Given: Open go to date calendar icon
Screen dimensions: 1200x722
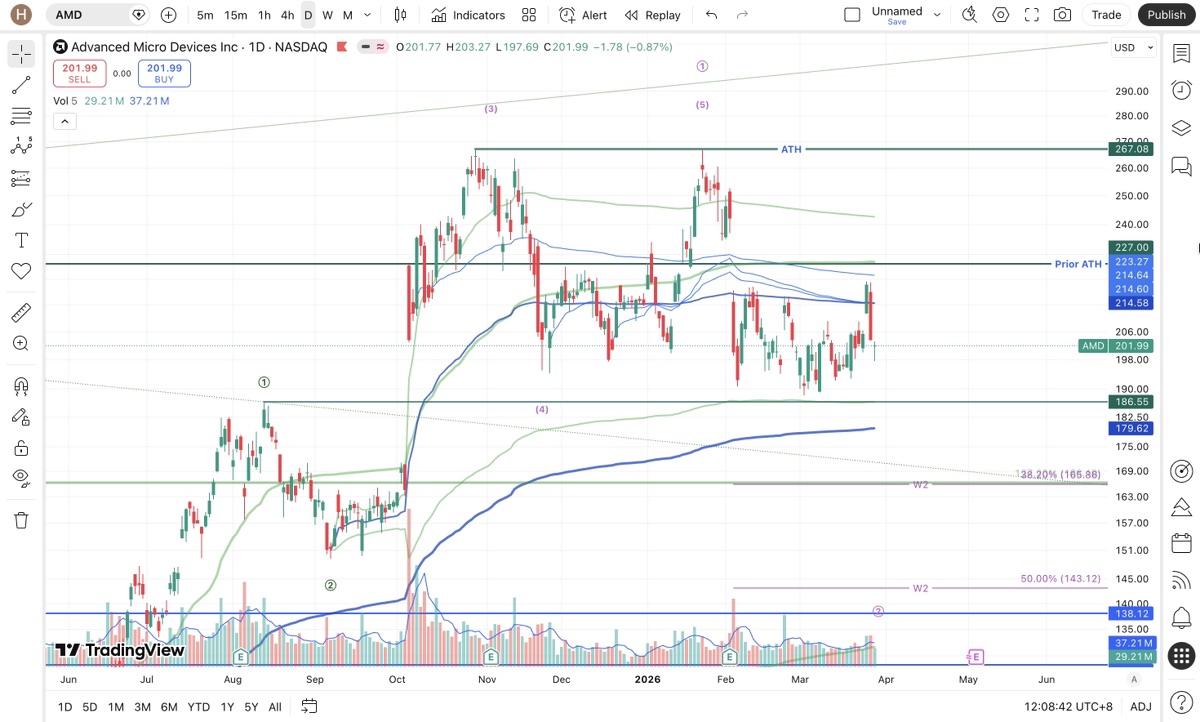Looking at the screenshot, I should tap(309, 707).
